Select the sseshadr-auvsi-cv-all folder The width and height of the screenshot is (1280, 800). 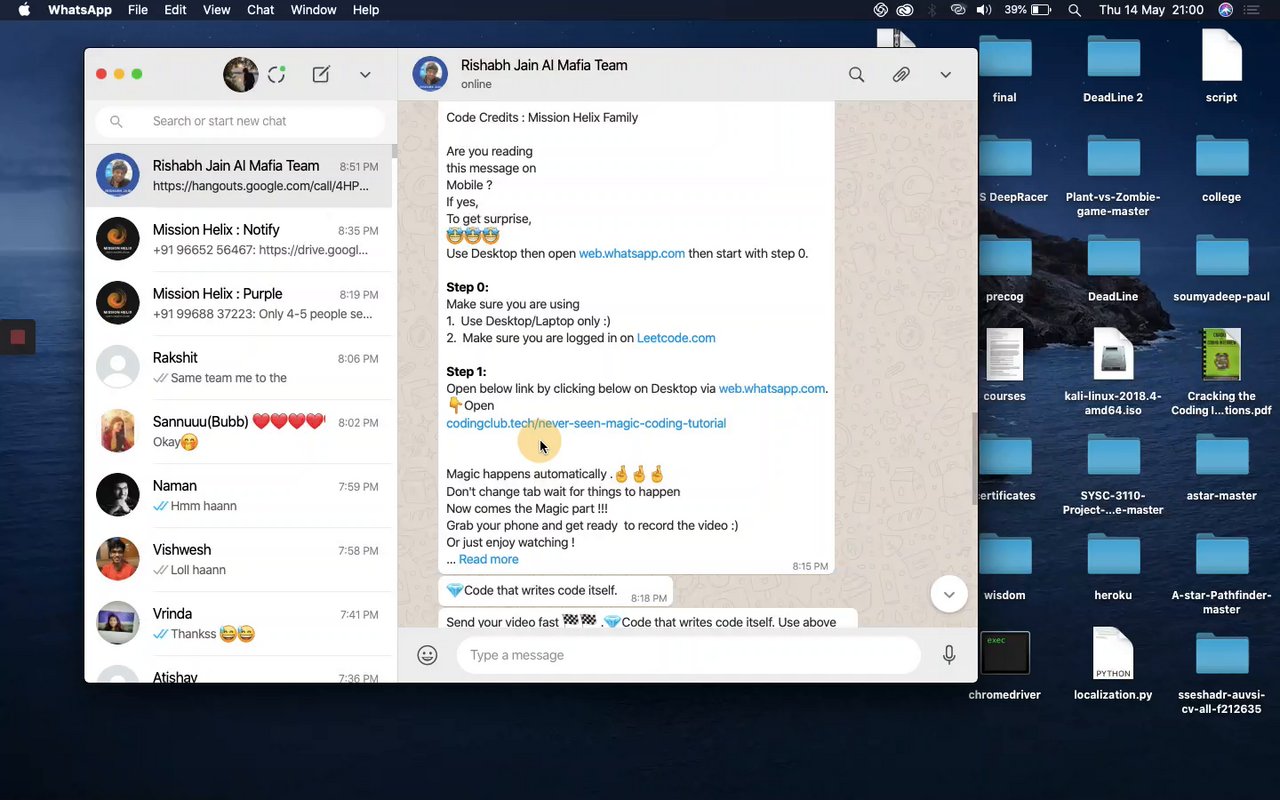pyautogui.click(x=1221, y=673)
